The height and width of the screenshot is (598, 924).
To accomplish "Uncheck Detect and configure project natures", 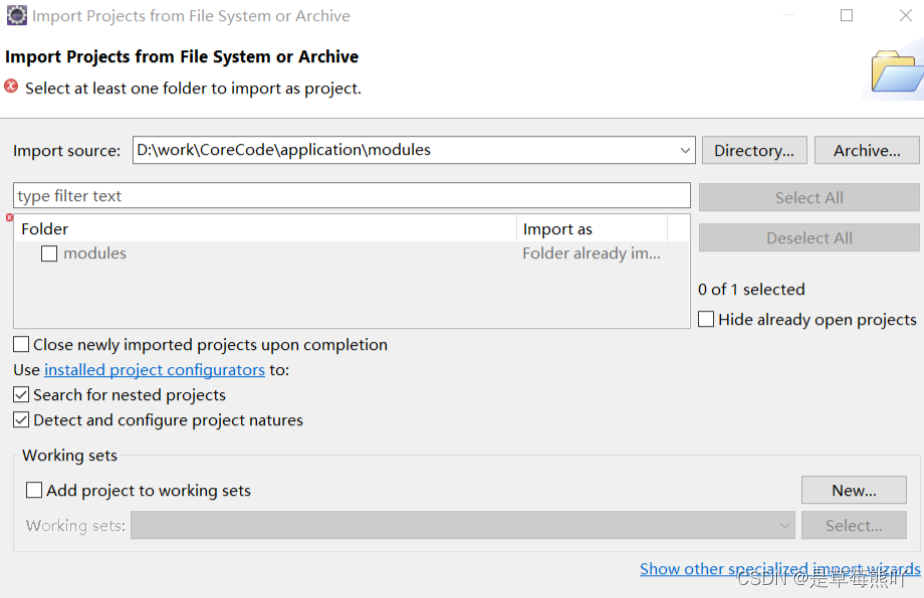I will [21, 420].
